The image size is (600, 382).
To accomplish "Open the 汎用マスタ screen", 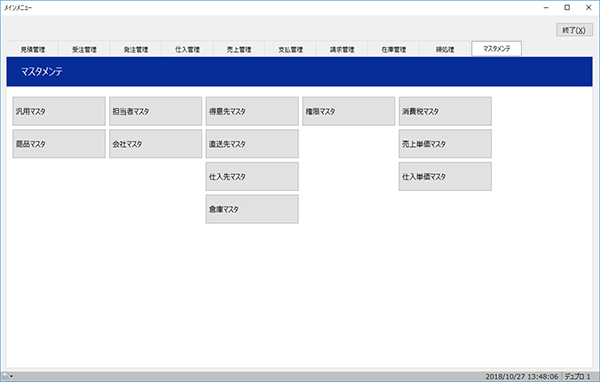I will [59, 111].
